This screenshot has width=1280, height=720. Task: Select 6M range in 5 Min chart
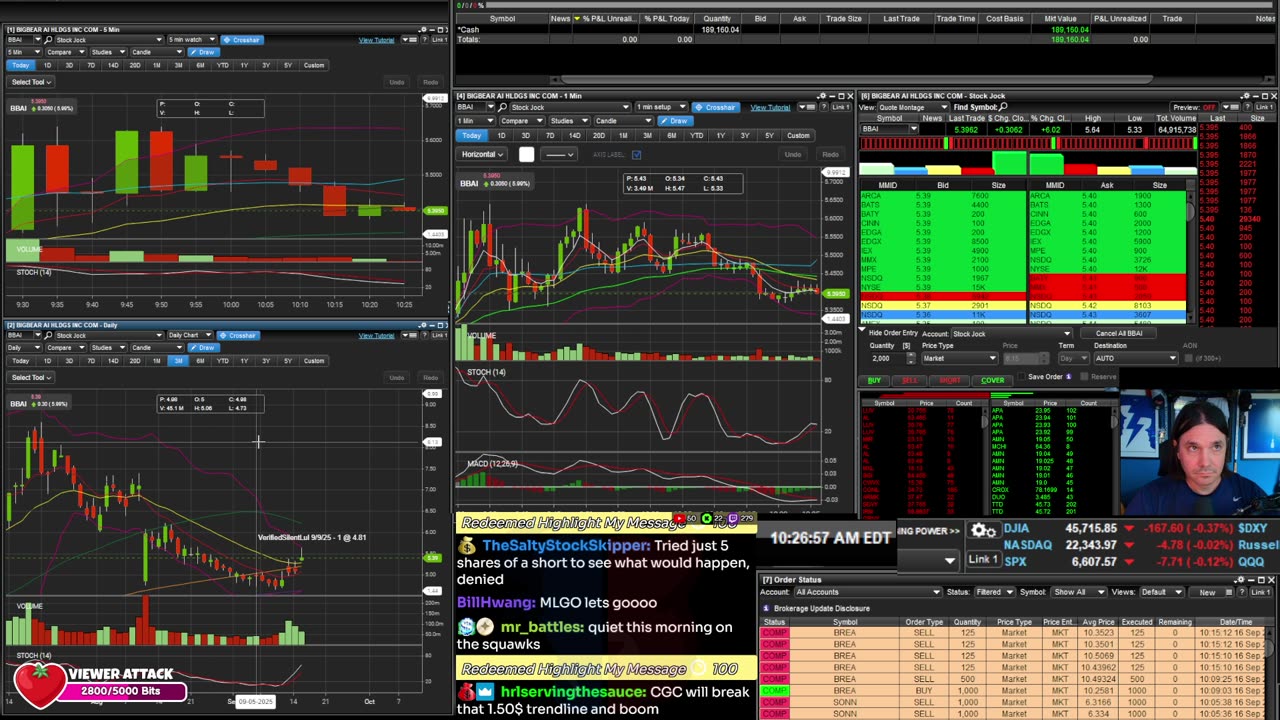pos(200,65)
